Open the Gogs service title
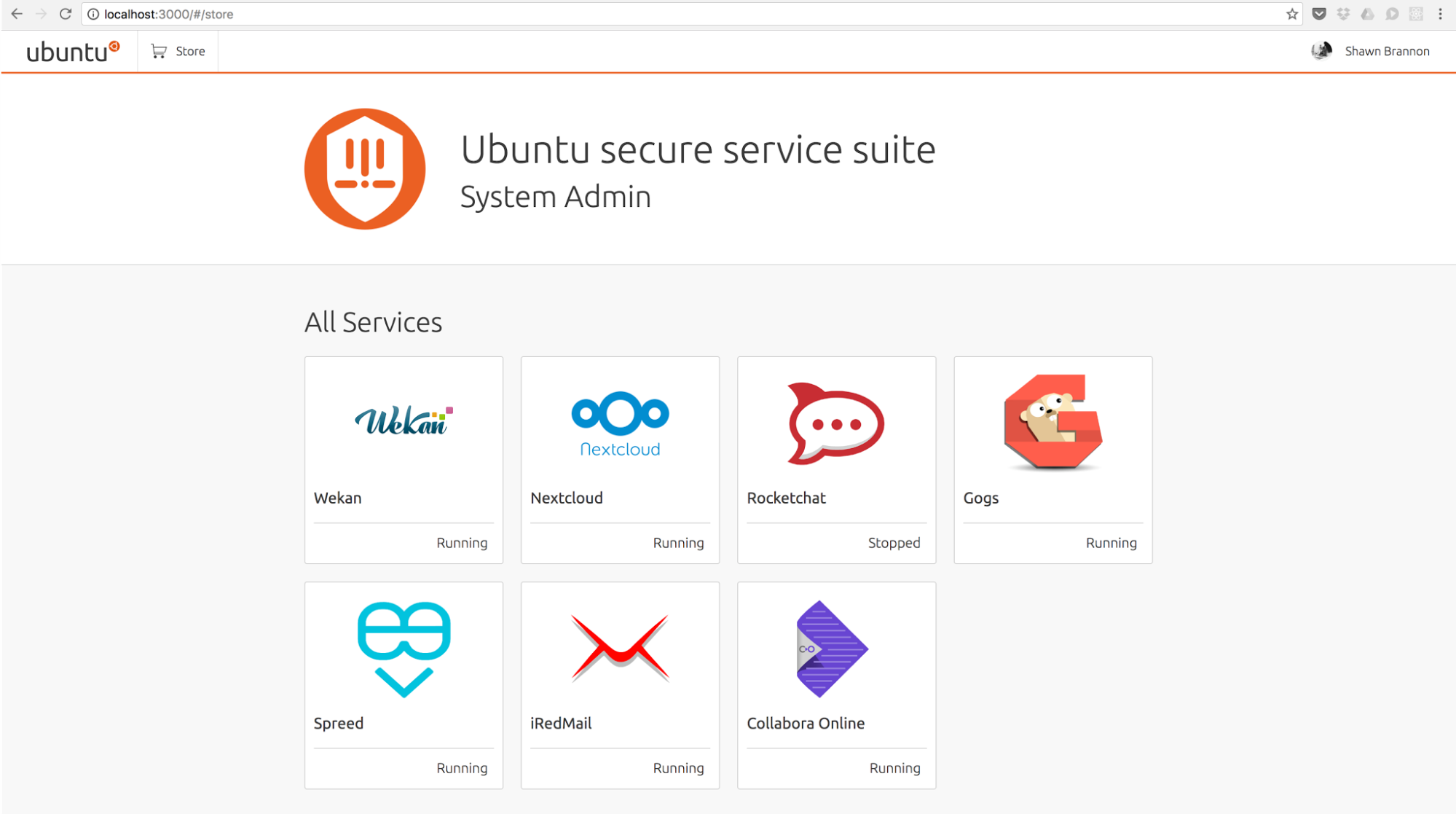The height and width of the screenshot is (814, 1456). [x=980, y=498]
